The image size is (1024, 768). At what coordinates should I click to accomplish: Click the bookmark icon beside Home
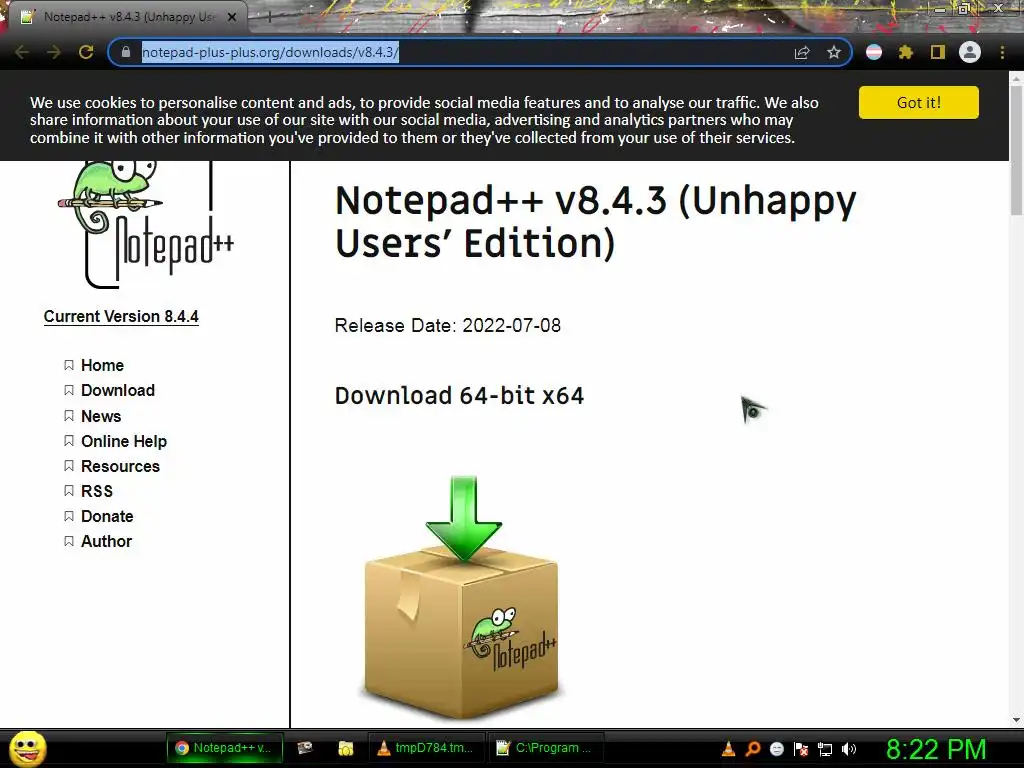pyautogui.click(x=69, y=365)
